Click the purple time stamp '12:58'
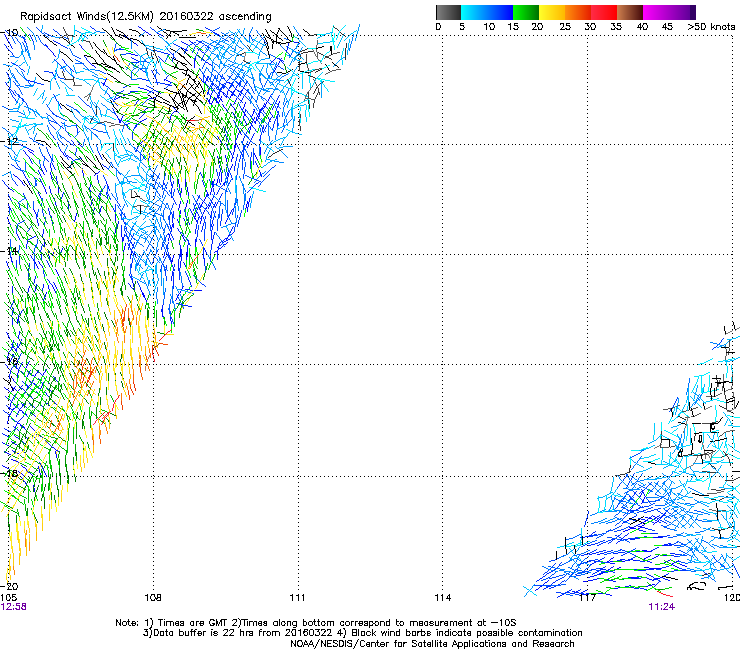This screenshot has height=650, width=740. pos(14,607)
